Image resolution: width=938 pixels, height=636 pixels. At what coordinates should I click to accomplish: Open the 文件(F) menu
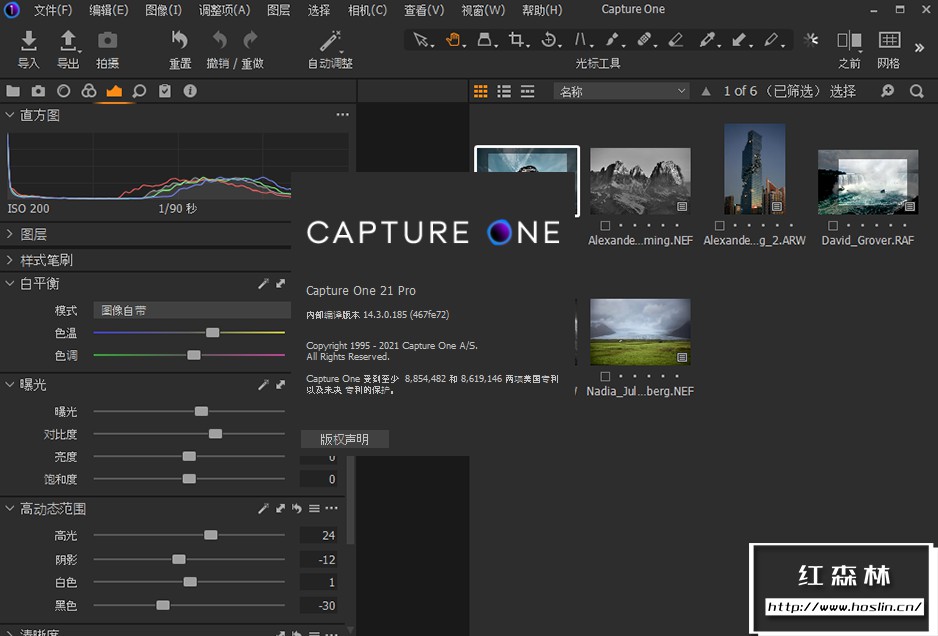point(53,10)
